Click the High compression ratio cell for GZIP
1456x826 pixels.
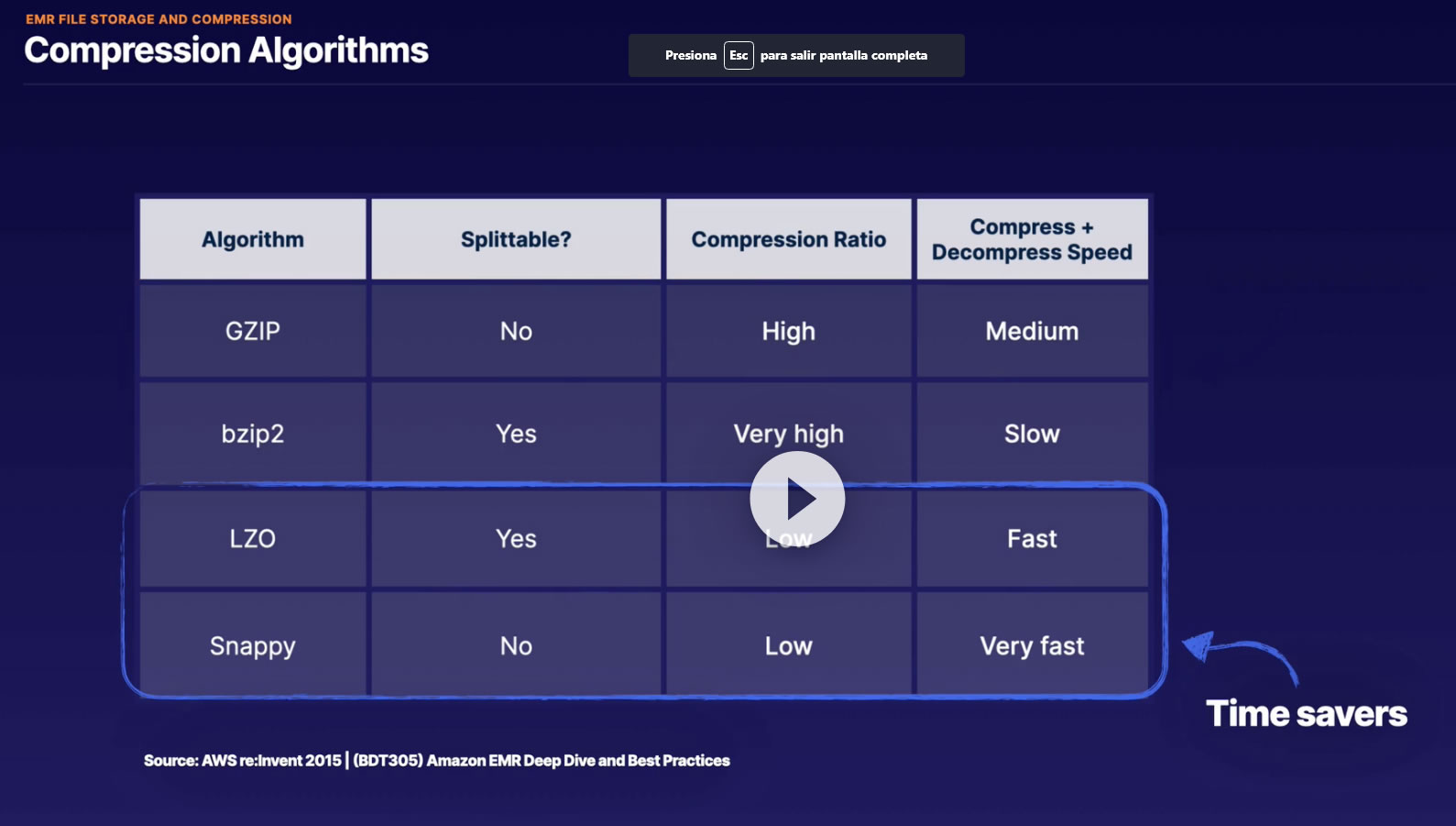pos(788,331)
